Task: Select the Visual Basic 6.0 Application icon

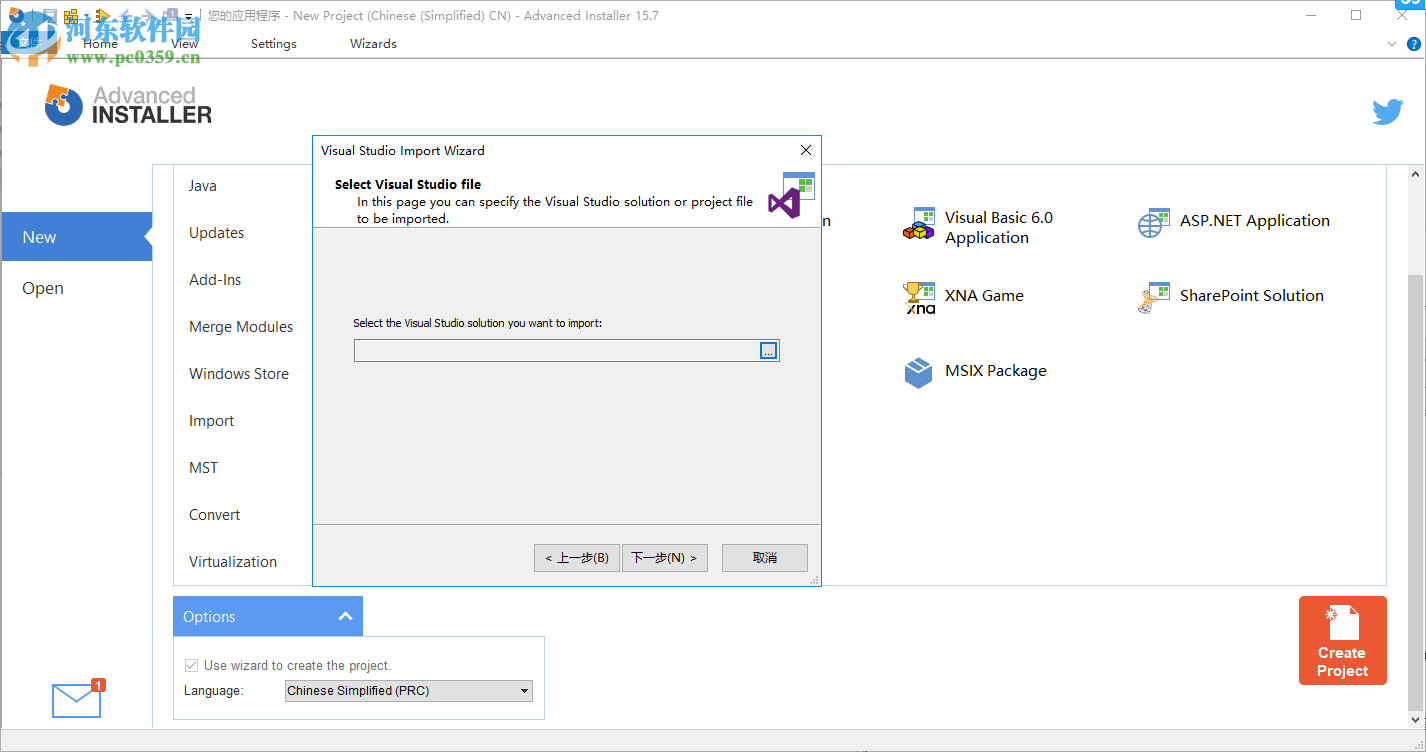Action: tap(918, 224)
